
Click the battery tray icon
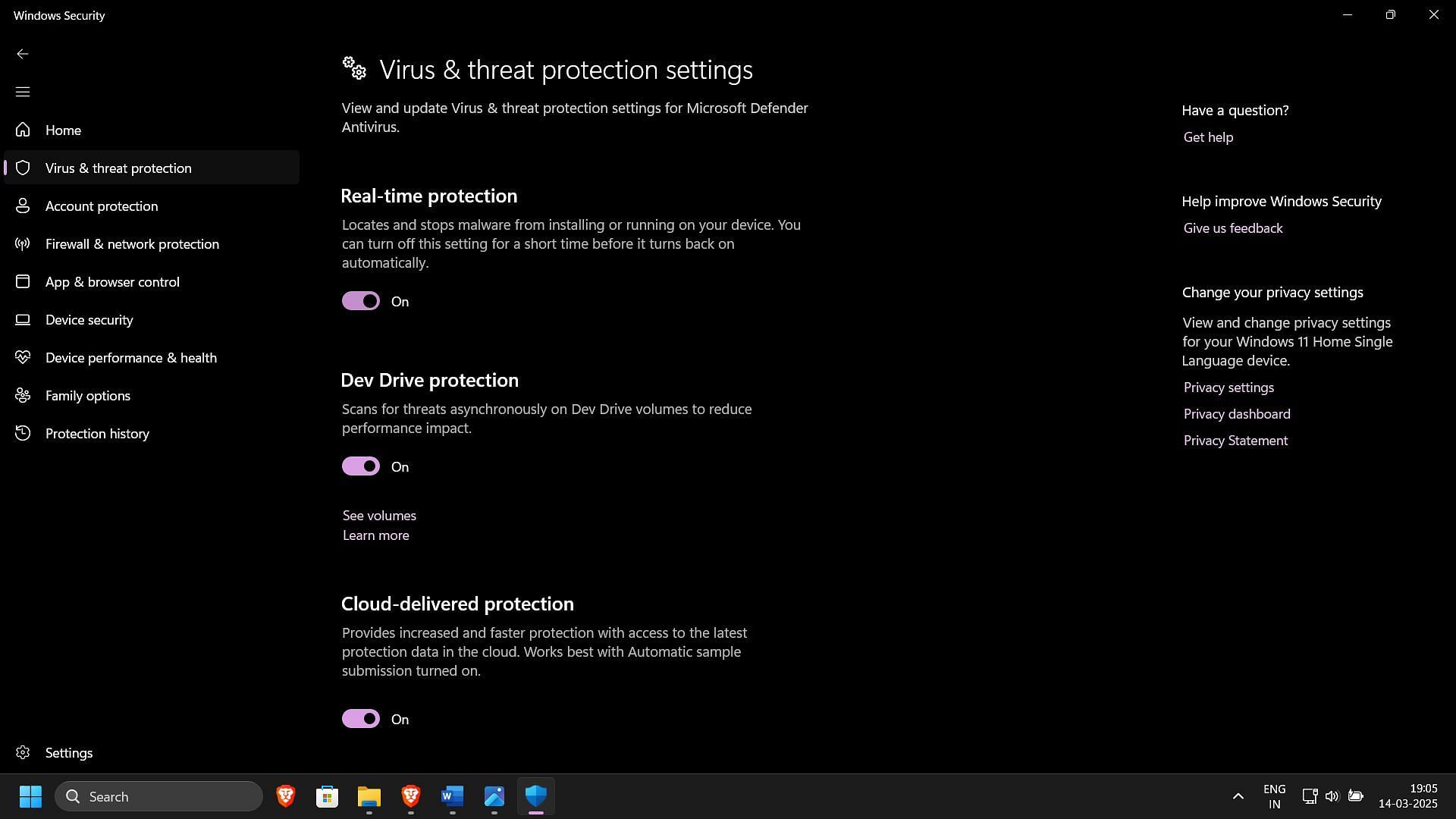pos(1356,796)
